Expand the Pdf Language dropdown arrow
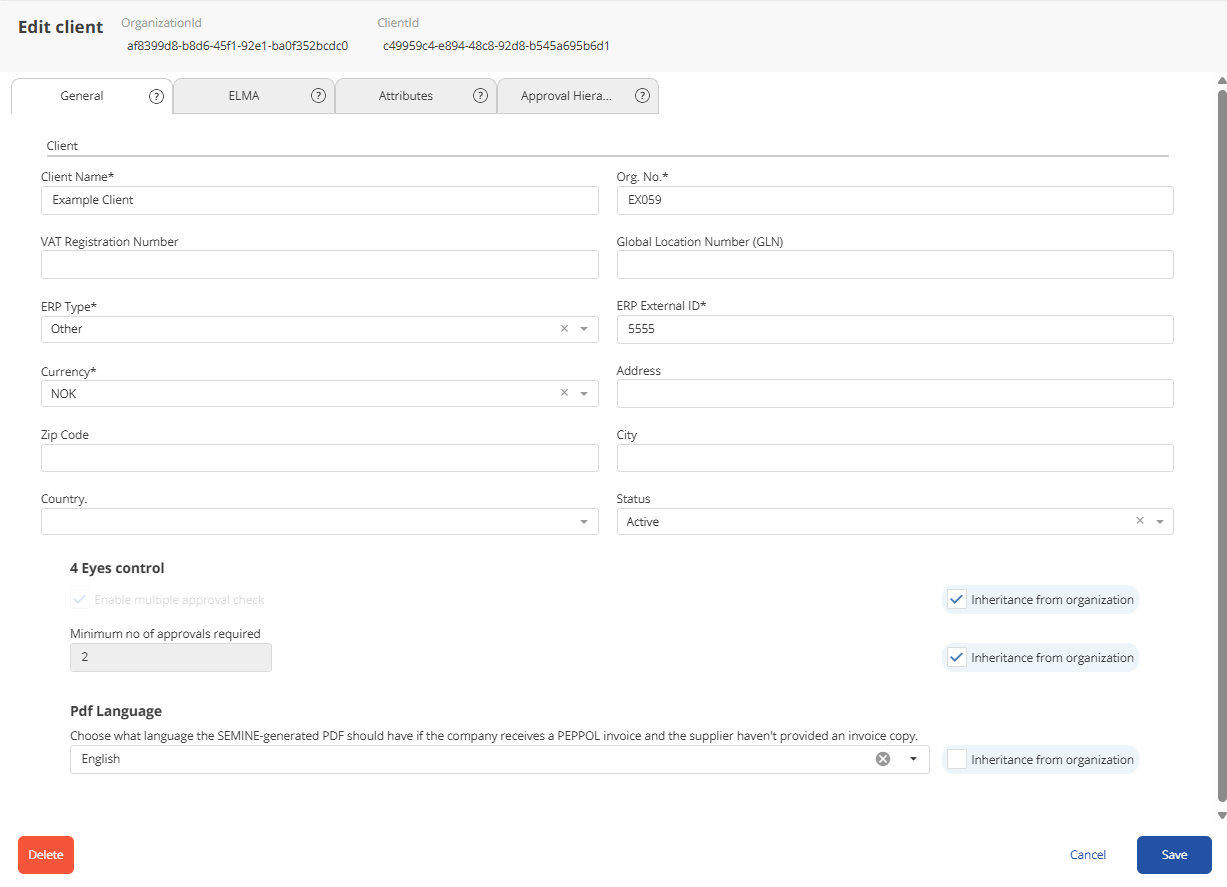 coord(913,759)
